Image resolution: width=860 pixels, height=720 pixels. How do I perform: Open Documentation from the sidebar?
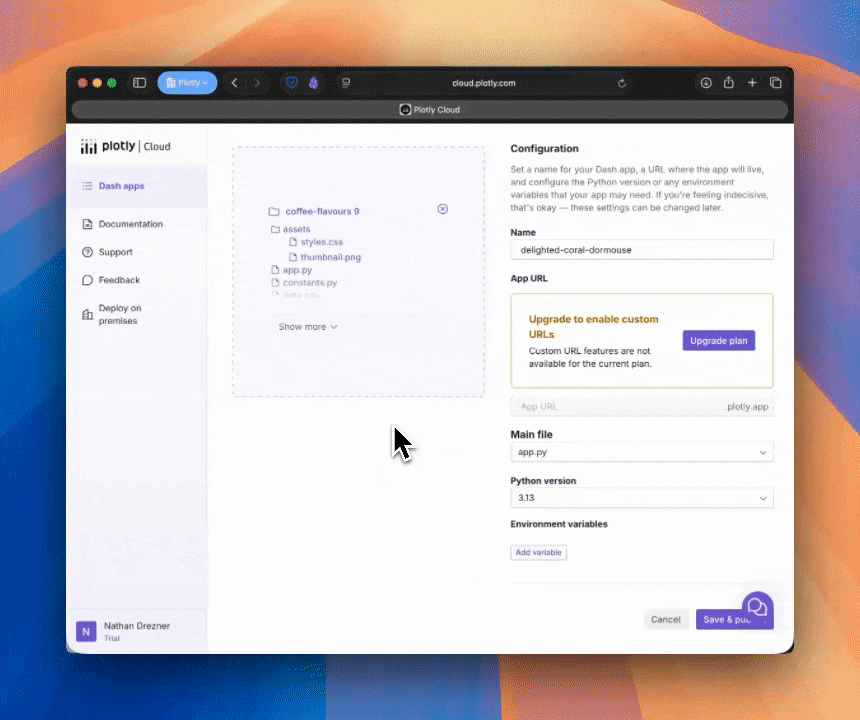pos(130,224)
